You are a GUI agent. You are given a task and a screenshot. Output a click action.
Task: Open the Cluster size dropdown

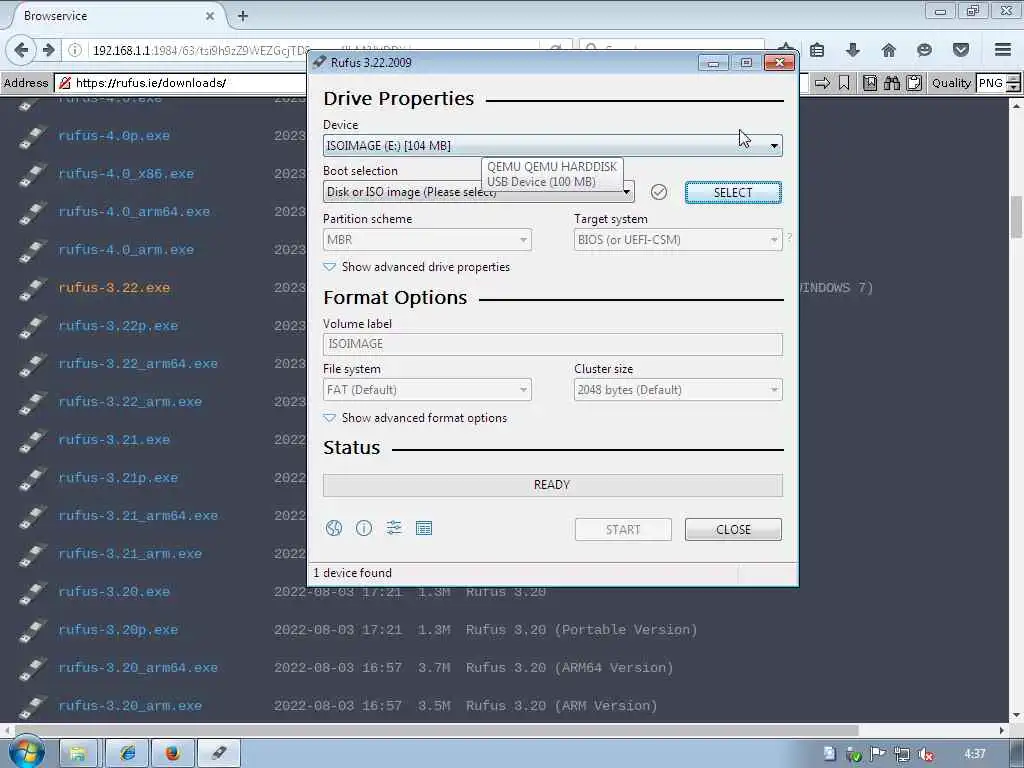click(678, 390)
